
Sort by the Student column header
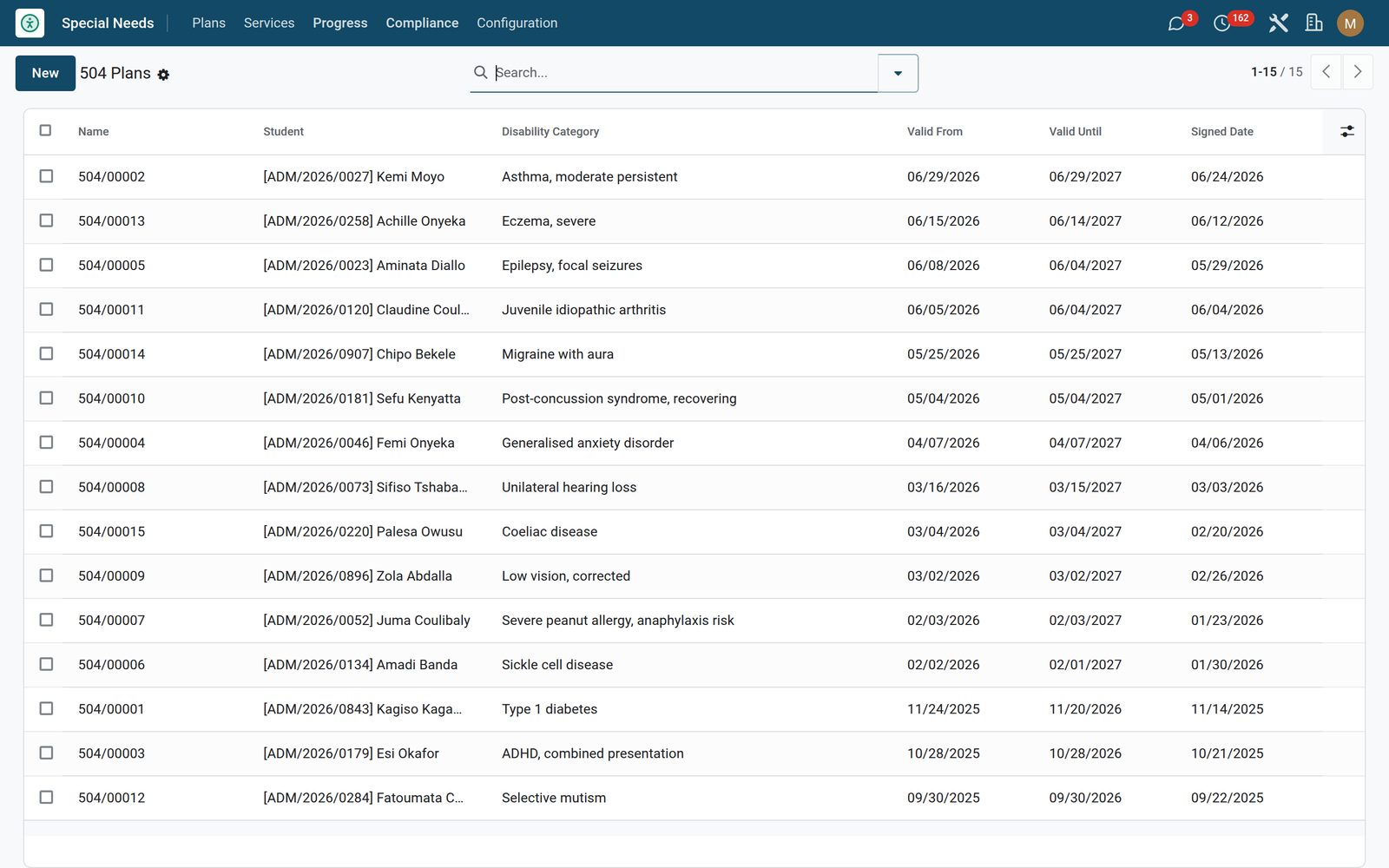tap(284, 132)
